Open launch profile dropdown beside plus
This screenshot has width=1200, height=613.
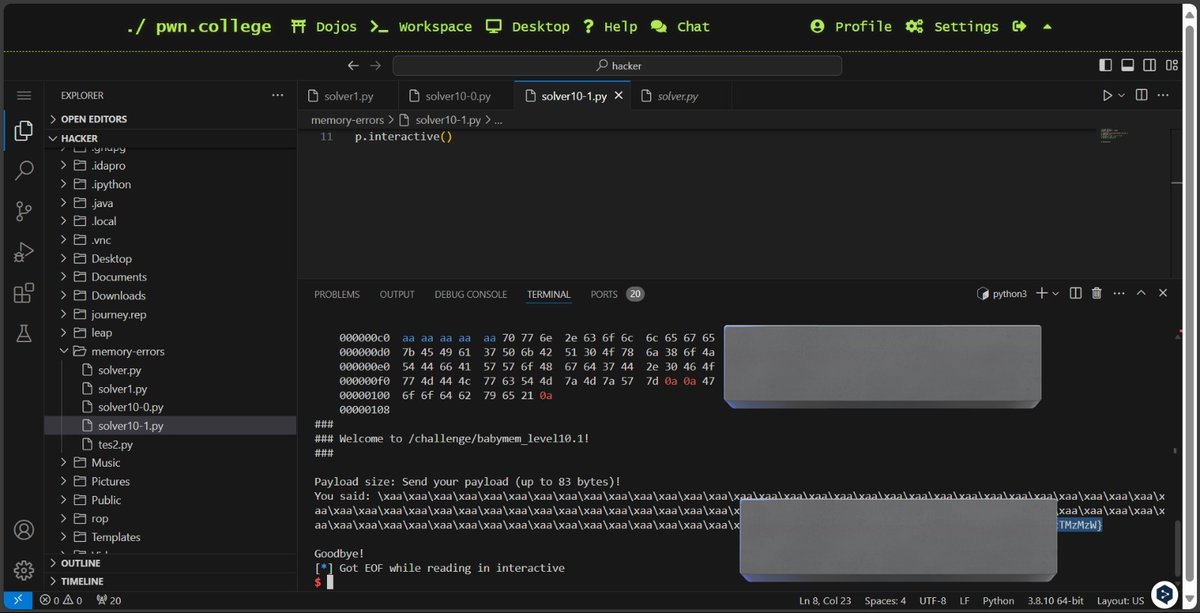coord(1055,293)
